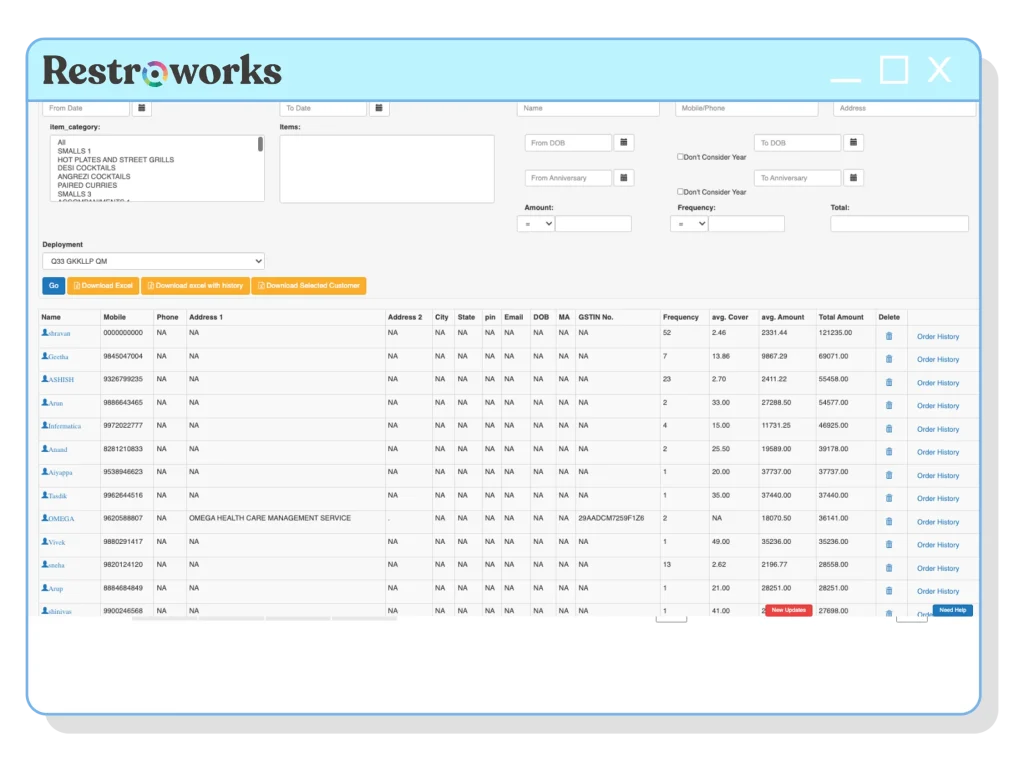Open the To Date calendar picker

pos(378,107)
